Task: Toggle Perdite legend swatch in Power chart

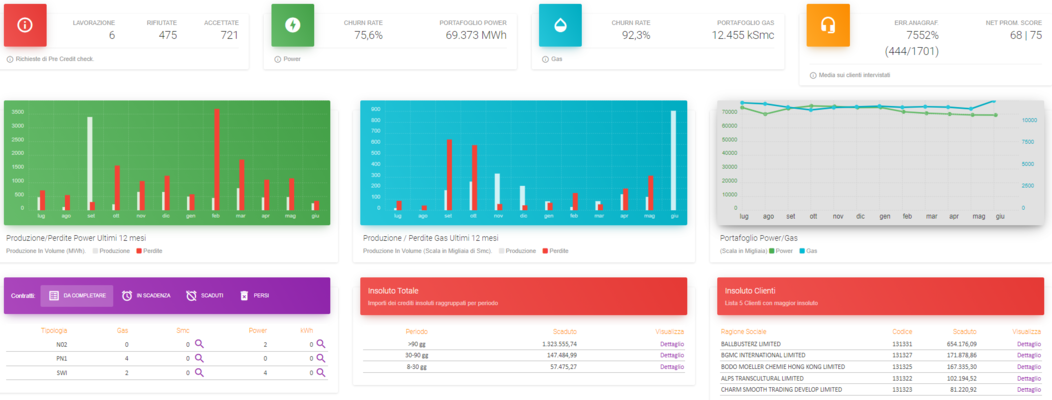Action: 139,251
